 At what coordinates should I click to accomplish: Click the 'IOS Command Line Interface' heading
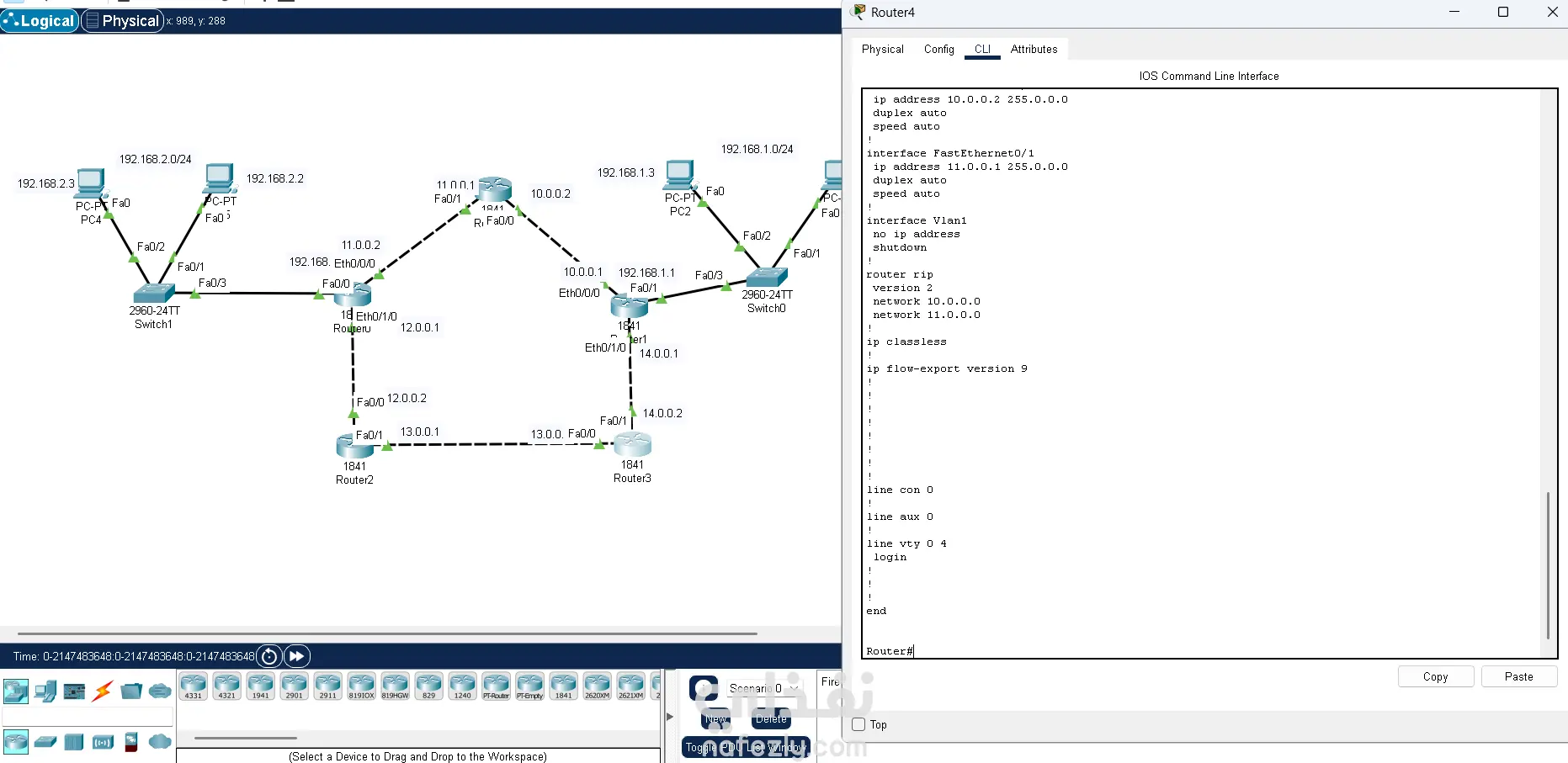pyautogui.click(x=1209, y=76)
